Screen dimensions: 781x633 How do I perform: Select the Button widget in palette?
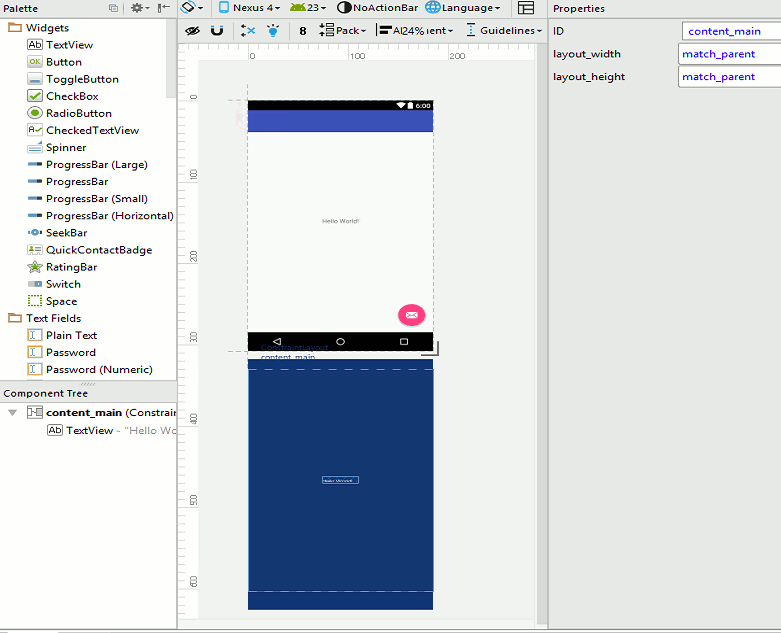(x=54, y=62)
